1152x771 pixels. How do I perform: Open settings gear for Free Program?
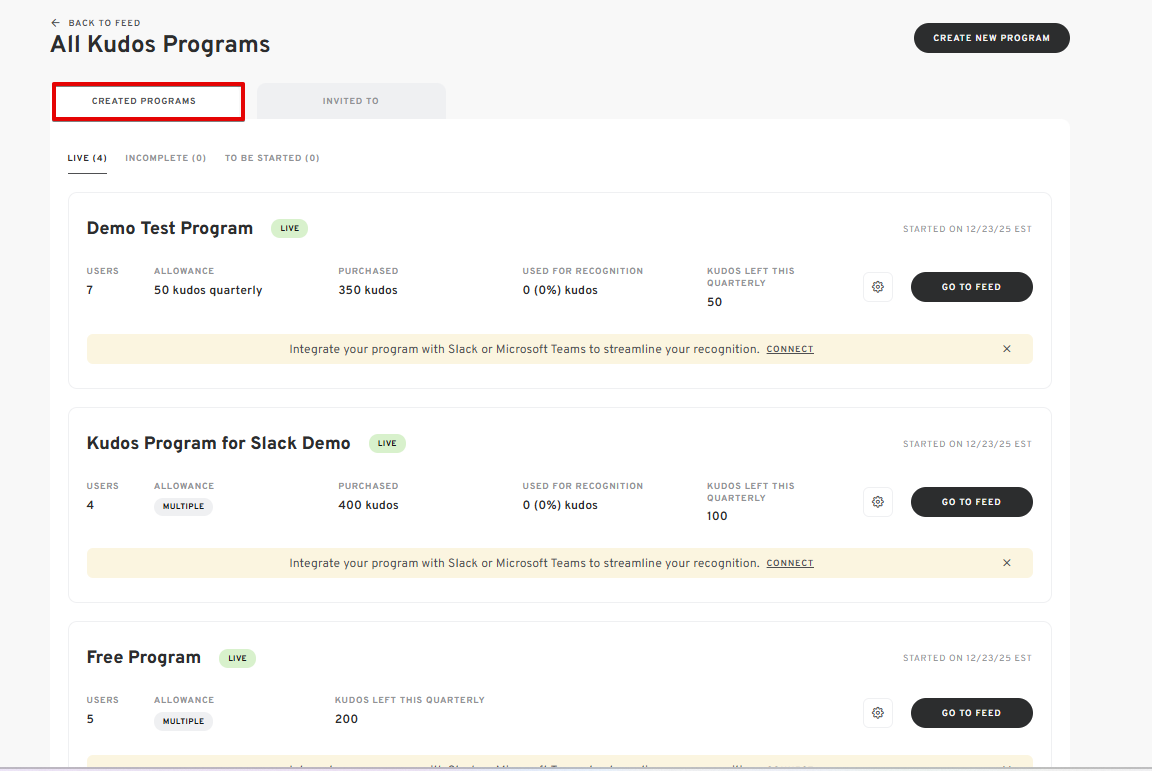(877, 713)
